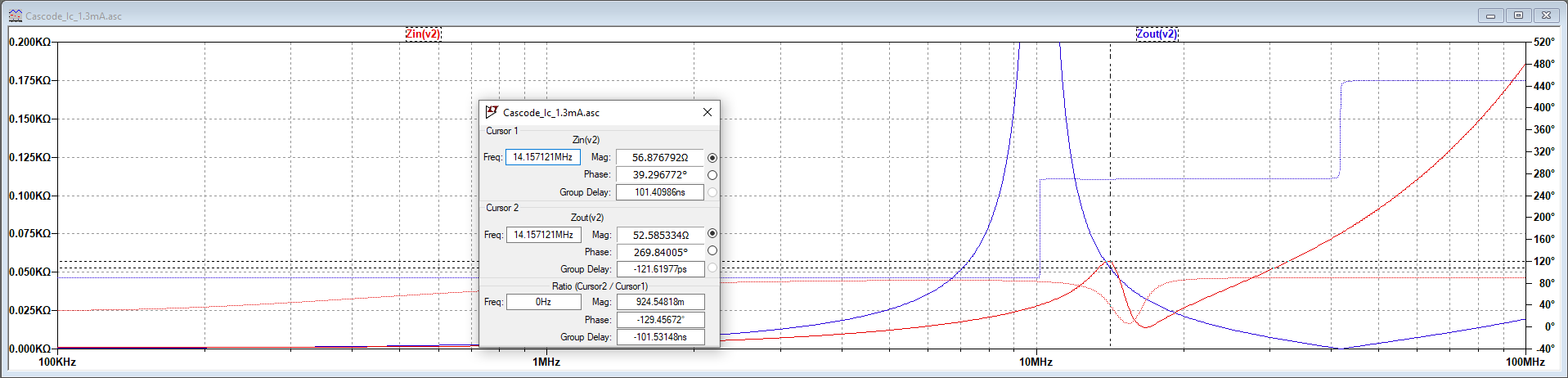Click the Cursor 2 Freq input field
The width and height of the screenshot is (1568, 378).
(x=543, y=235)
